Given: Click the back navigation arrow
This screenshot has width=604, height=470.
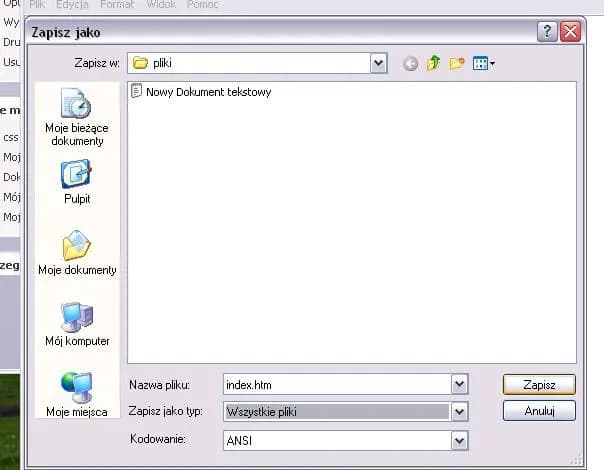Looking at the screenshot, I should pos(410,63).
